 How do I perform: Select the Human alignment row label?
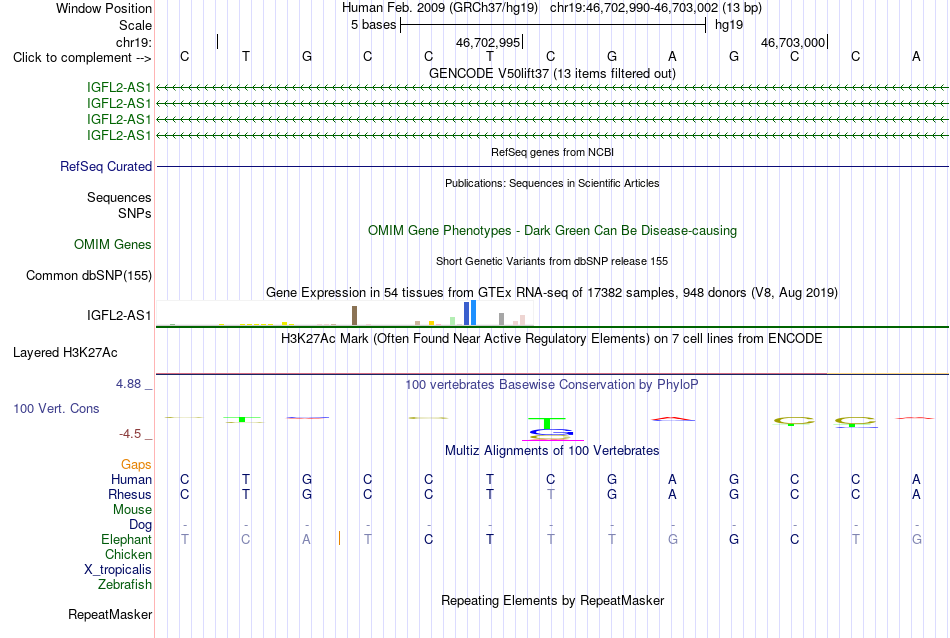(131, 480)
